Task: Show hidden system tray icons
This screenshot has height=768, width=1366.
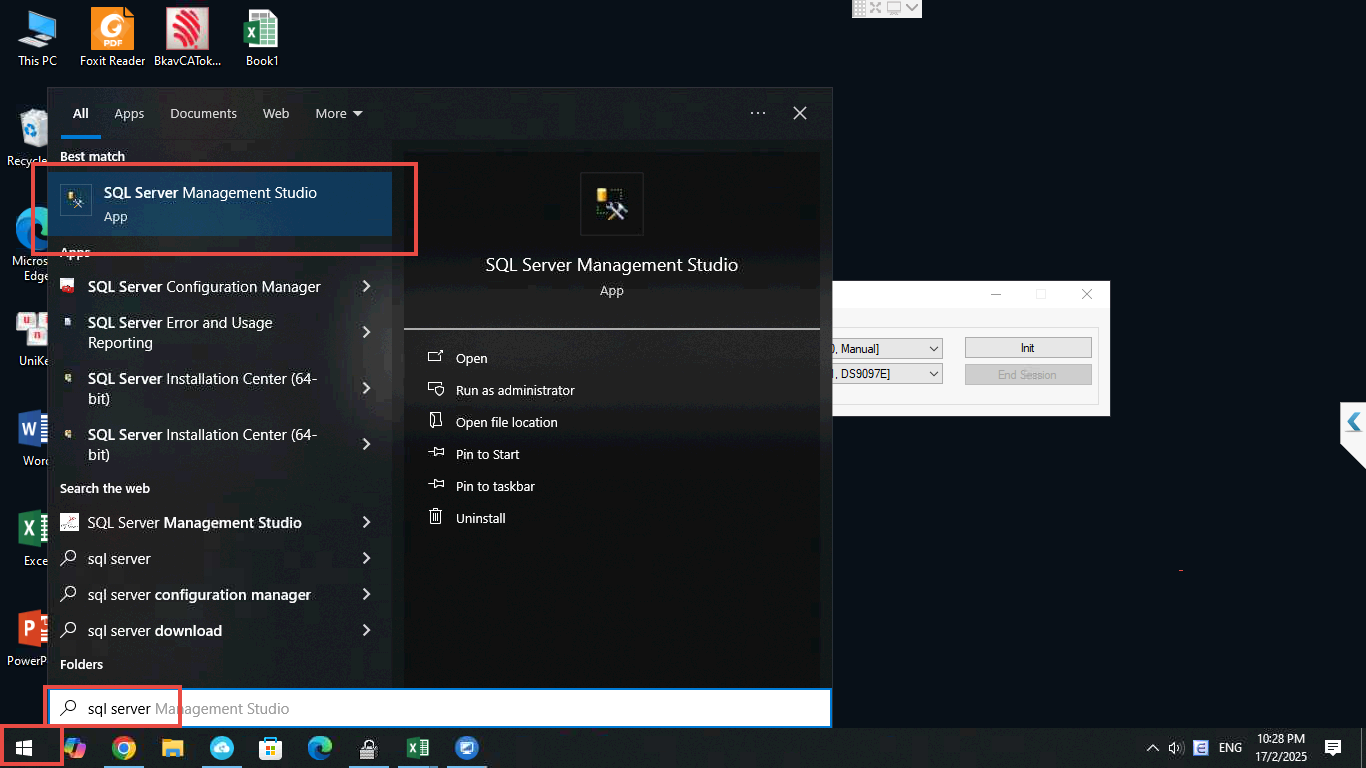Action: point(1153,748)
